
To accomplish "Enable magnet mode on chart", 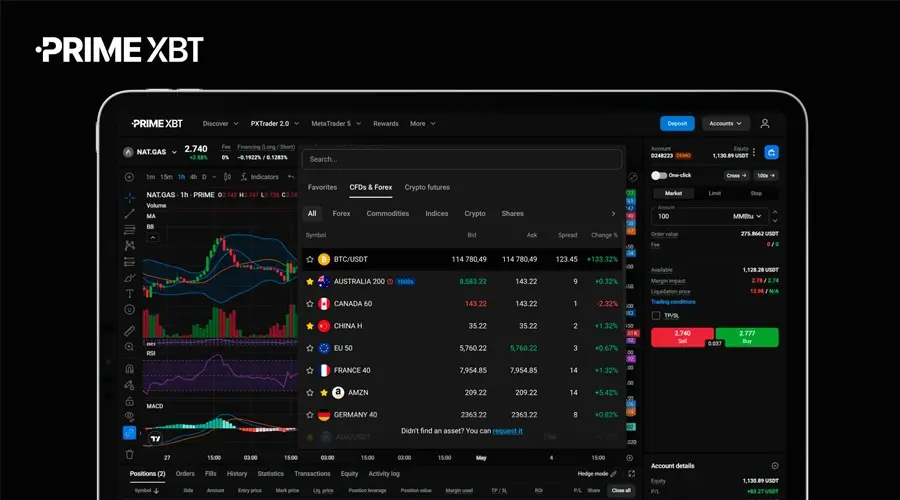I will pyautogui.click(x=130, y=369).
